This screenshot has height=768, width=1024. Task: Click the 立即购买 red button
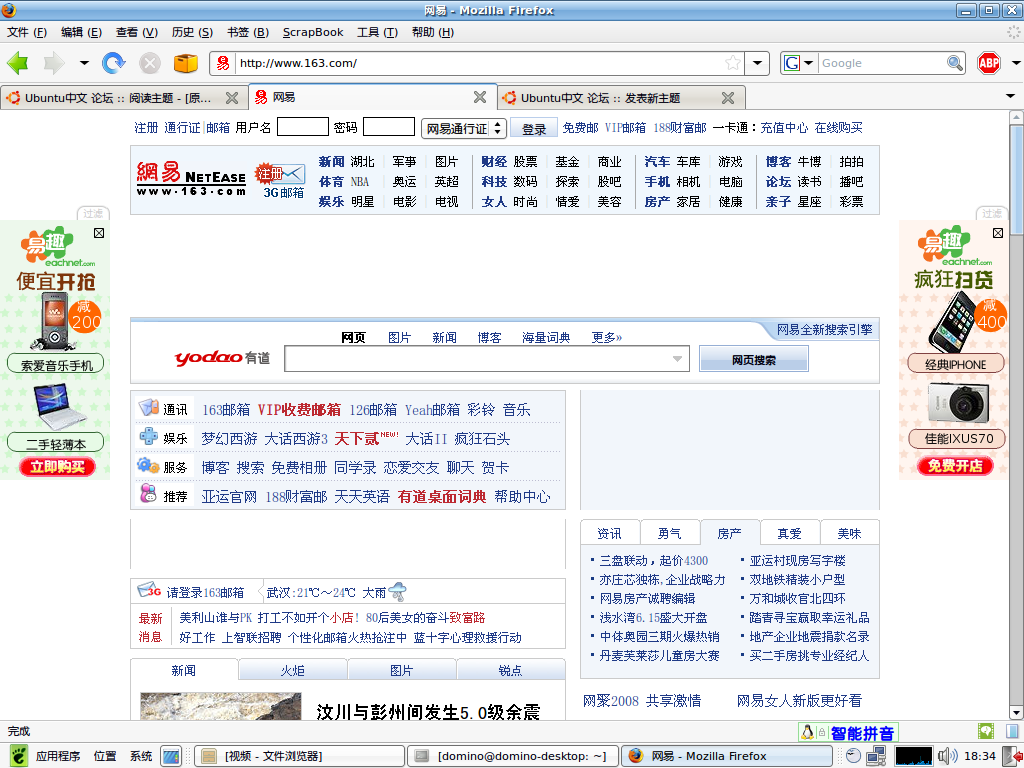tap(57, 466)
